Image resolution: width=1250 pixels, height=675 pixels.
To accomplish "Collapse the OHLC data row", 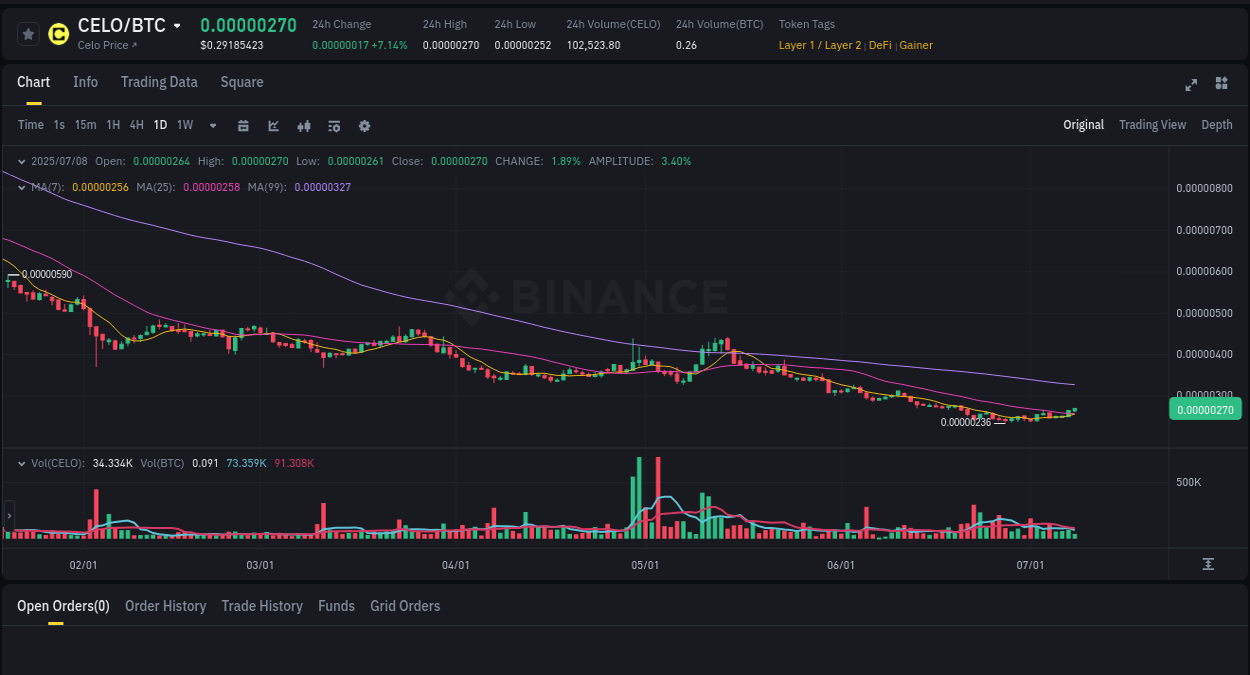I will coord(21,161).
